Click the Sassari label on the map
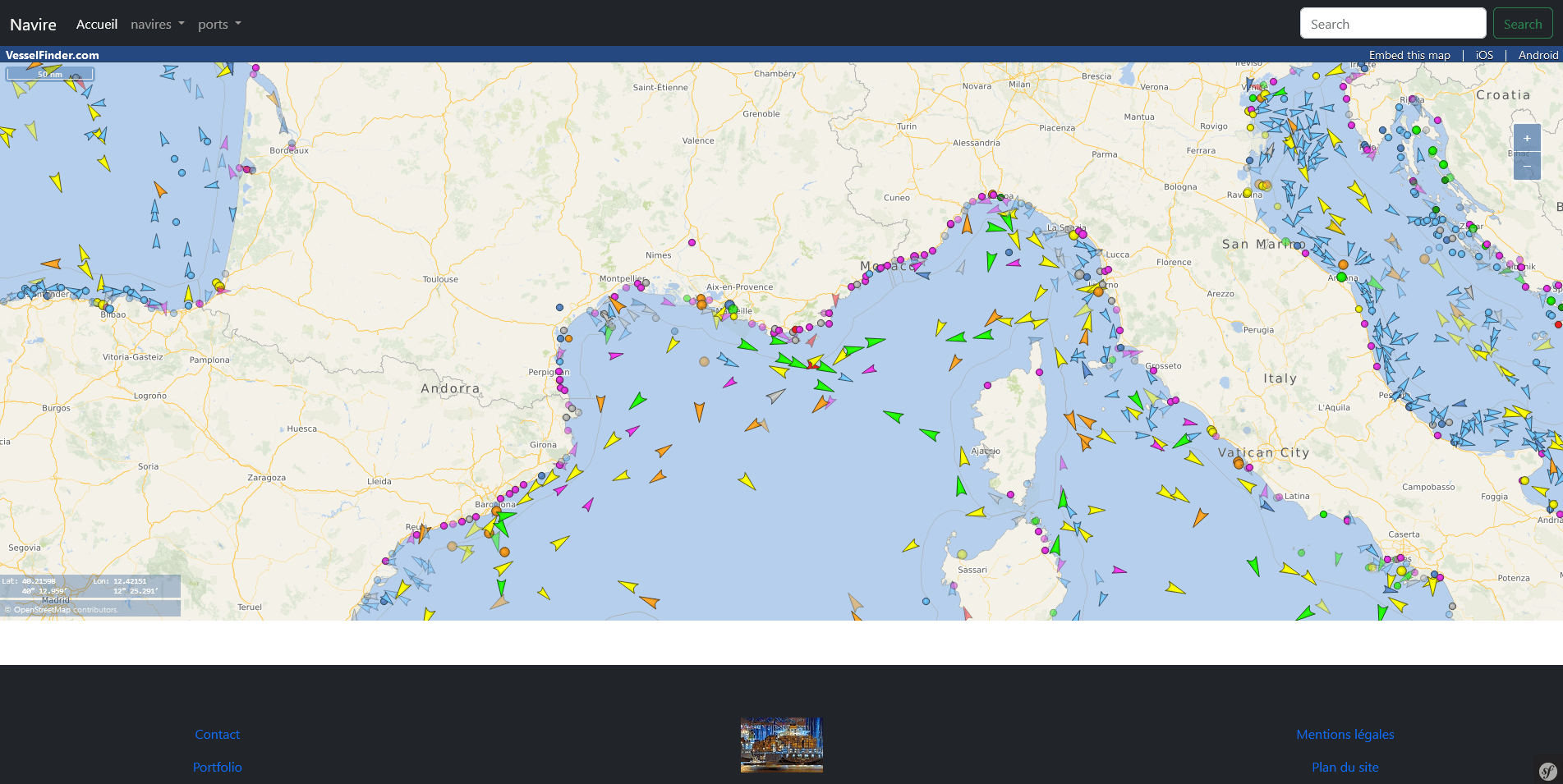This screenshot has height=784, width=1563. tap(972, 570)
